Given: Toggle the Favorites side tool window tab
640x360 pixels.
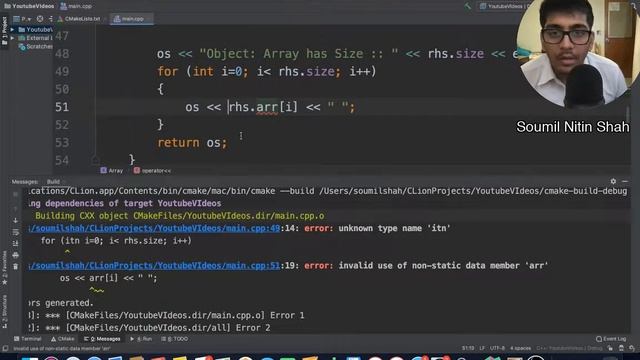Looking at the screenshot, I should tap(4, 268).
